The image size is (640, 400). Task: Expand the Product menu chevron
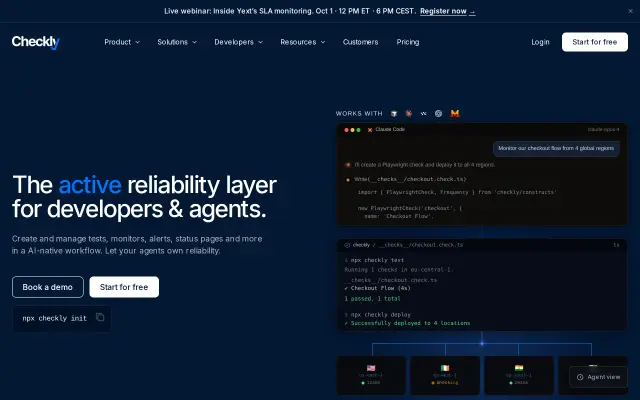pos(138,42)
